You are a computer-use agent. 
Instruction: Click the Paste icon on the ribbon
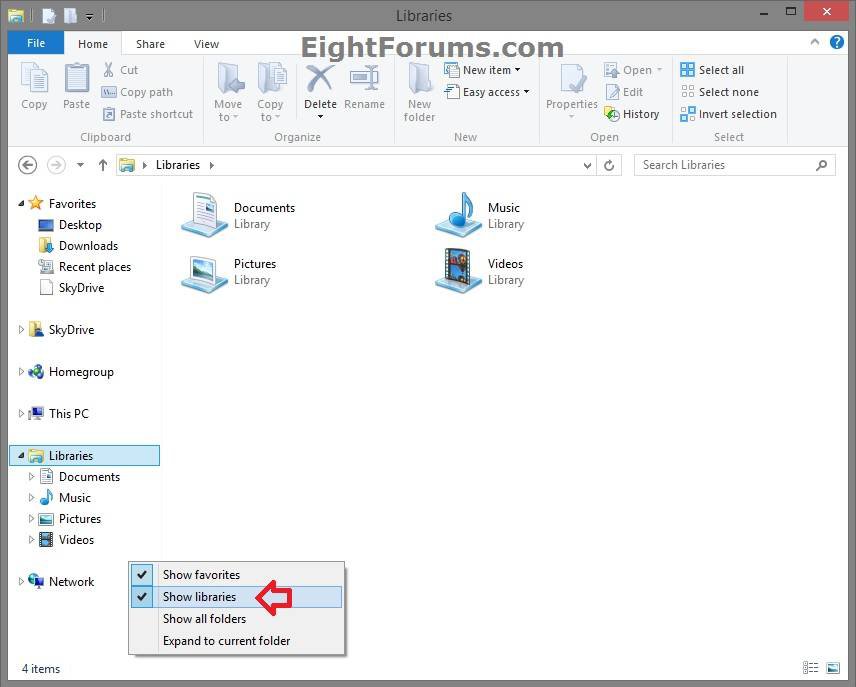click(x=76, y=86)
